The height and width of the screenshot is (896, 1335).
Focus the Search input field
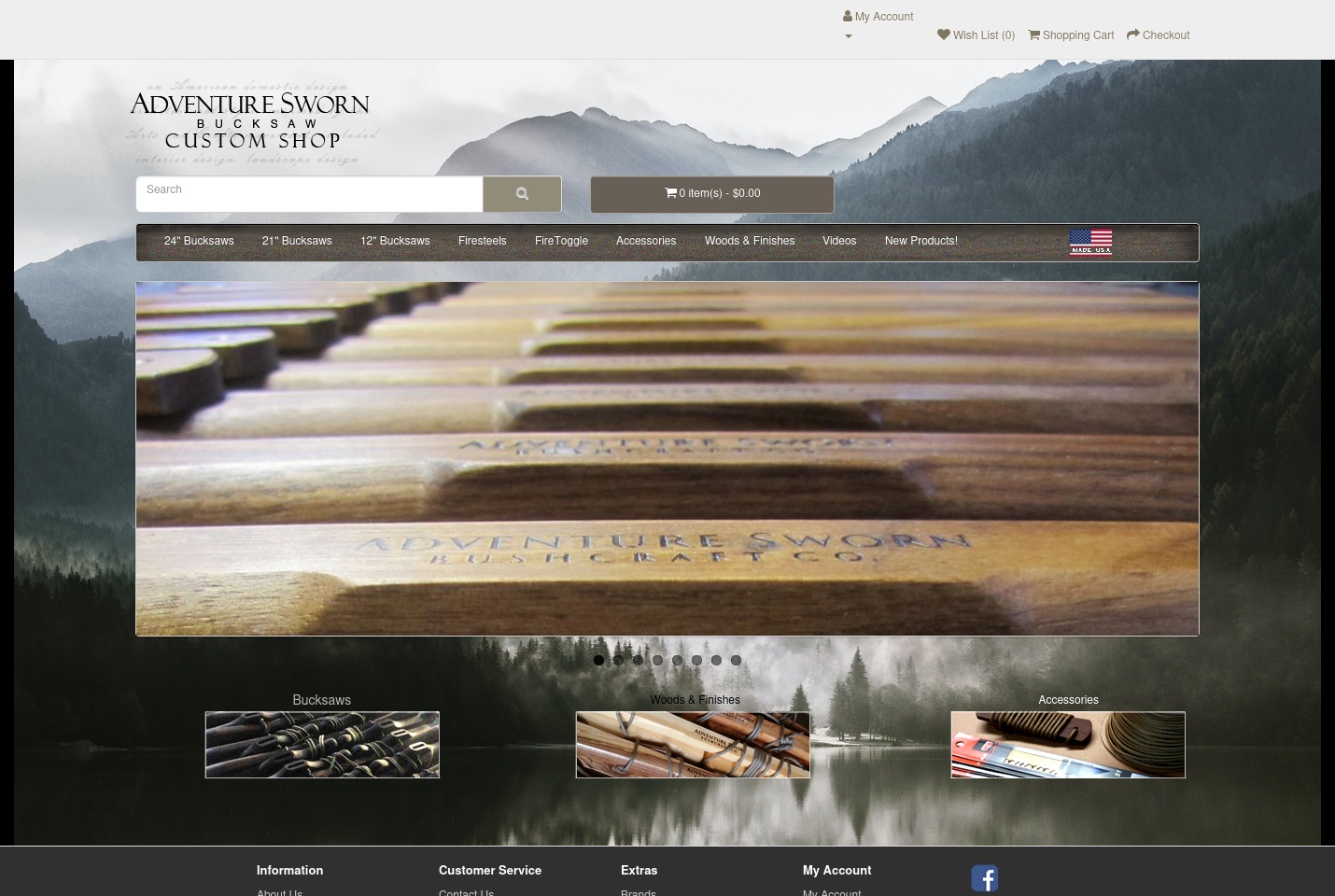tap(309, 194)
